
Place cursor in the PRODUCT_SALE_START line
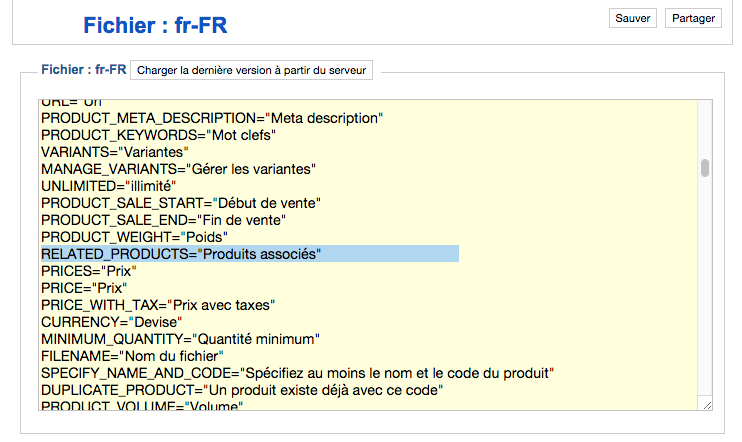181,203
